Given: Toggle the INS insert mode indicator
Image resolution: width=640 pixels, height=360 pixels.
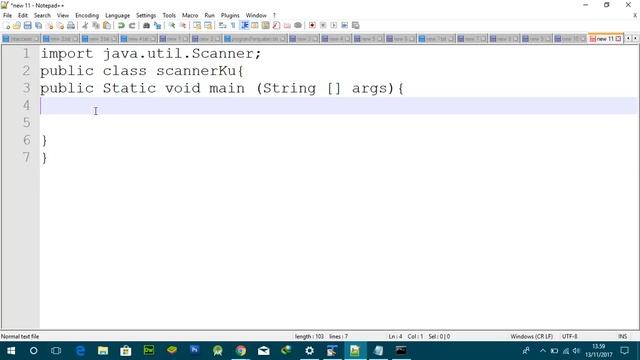Looking at the screenshot, I should 622,337.
